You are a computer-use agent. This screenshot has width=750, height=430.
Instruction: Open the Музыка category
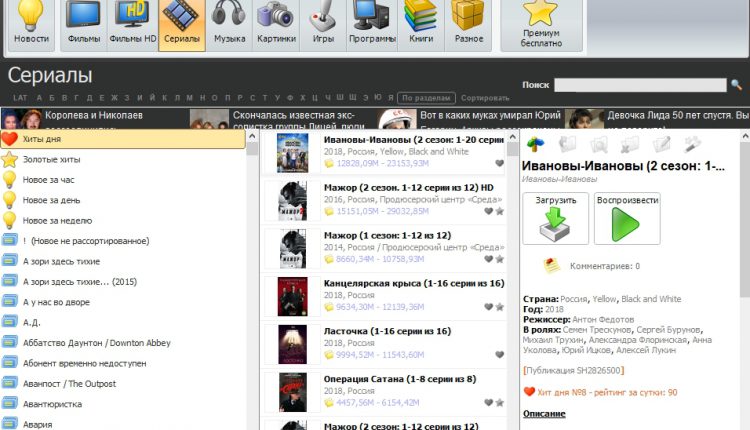[229, 25]
